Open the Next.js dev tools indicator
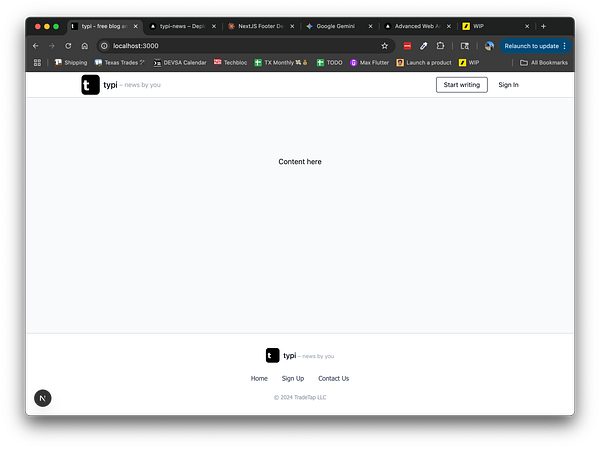The height and width of the screenshot is (449, 600). pyautogui.click(x=42, y=398)
